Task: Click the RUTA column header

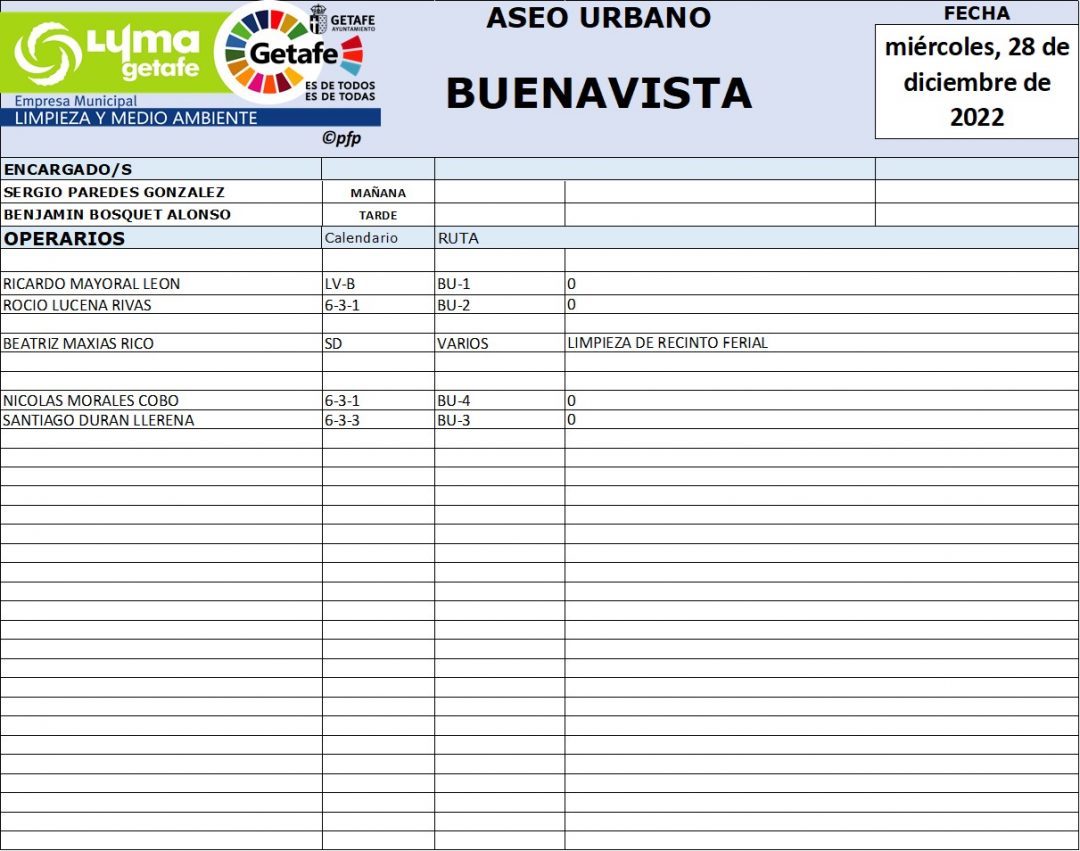Action: coord(458,238)
